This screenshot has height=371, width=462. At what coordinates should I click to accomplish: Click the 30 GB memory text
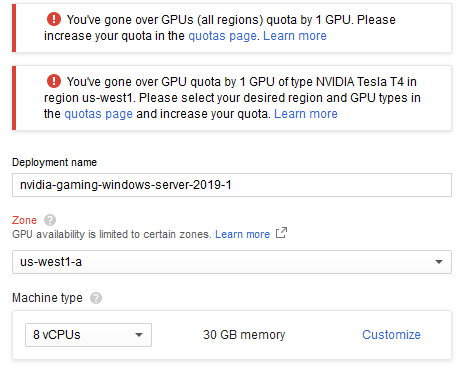244,334
